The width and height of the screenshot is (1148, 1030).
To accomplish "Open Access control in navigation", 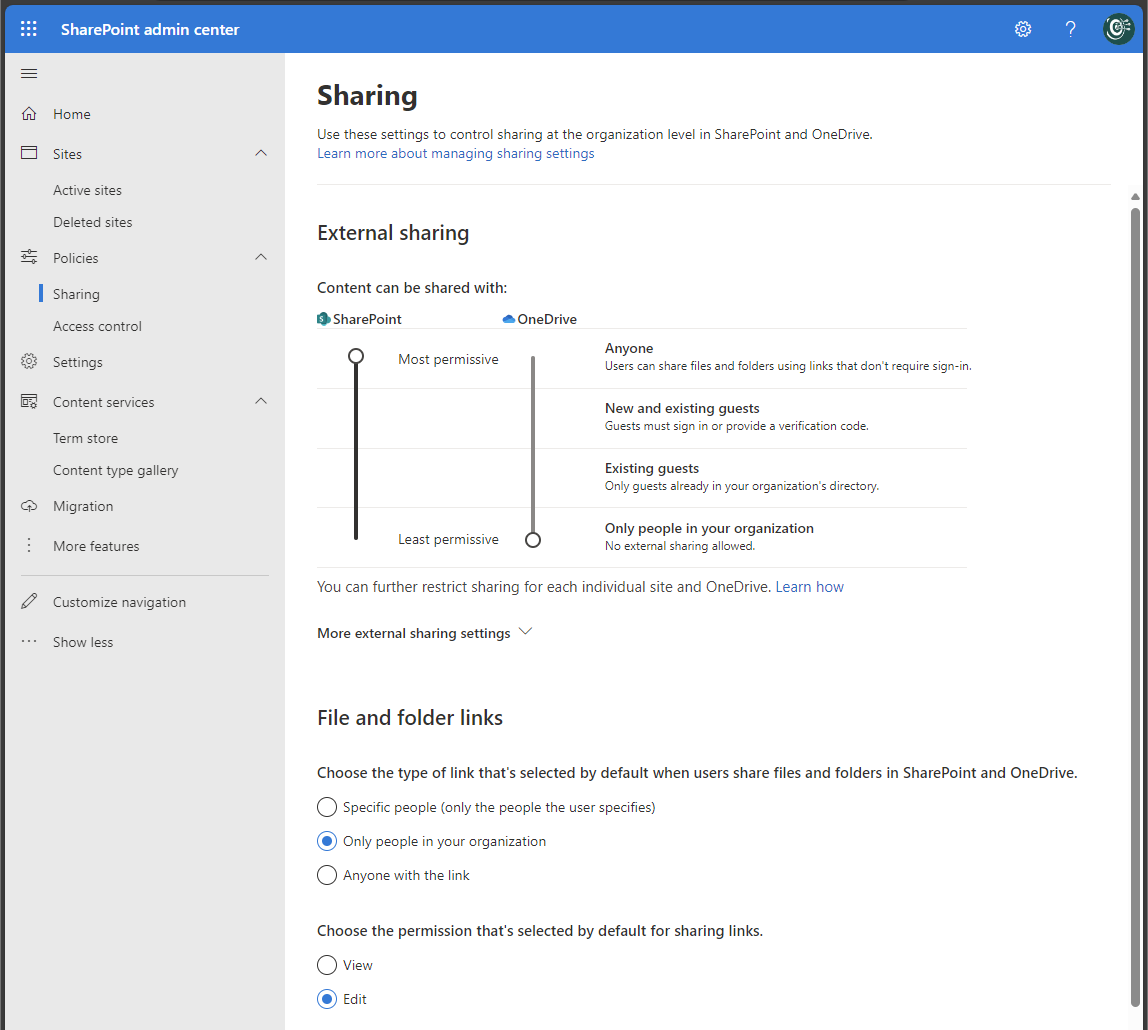I will (x=97, y=326).
